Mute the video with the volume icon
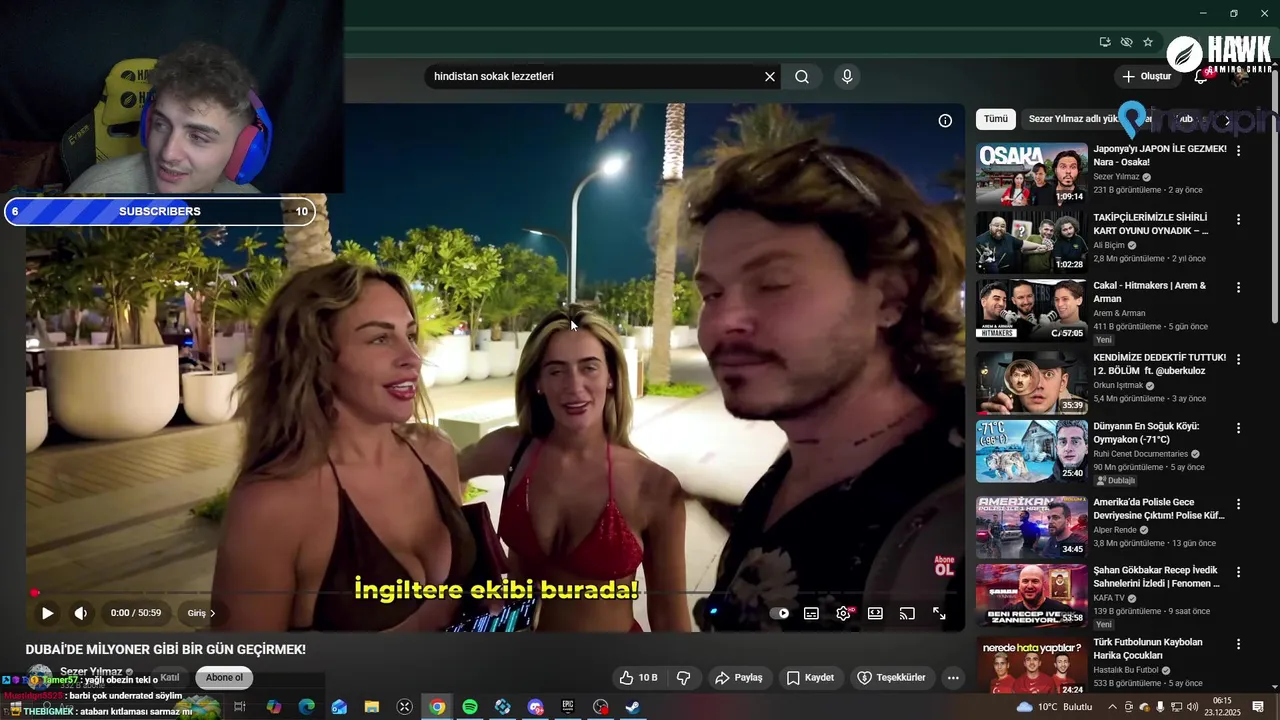The height and width of the screenshot is (720, 1280). [x=81, y=613]
